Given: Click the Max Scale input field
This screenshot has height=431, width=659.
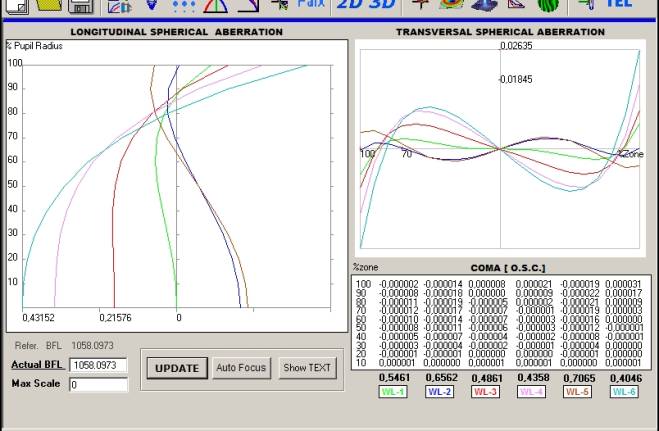Looking at the screenshot, I should [x=98, y=384].
